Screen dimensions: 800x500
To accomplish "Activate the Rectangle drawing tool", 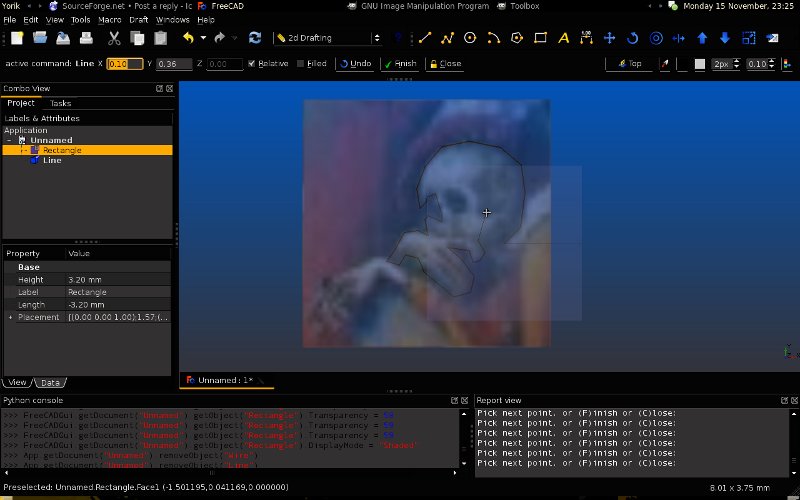I will pos(541,39).
